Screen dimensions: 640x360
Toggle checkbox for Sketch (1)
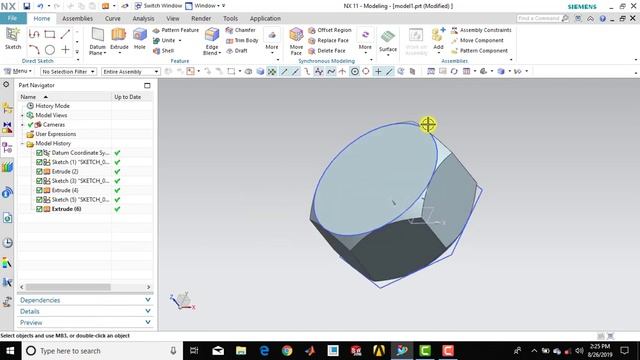pyautogui.click(x=39, y=162)
